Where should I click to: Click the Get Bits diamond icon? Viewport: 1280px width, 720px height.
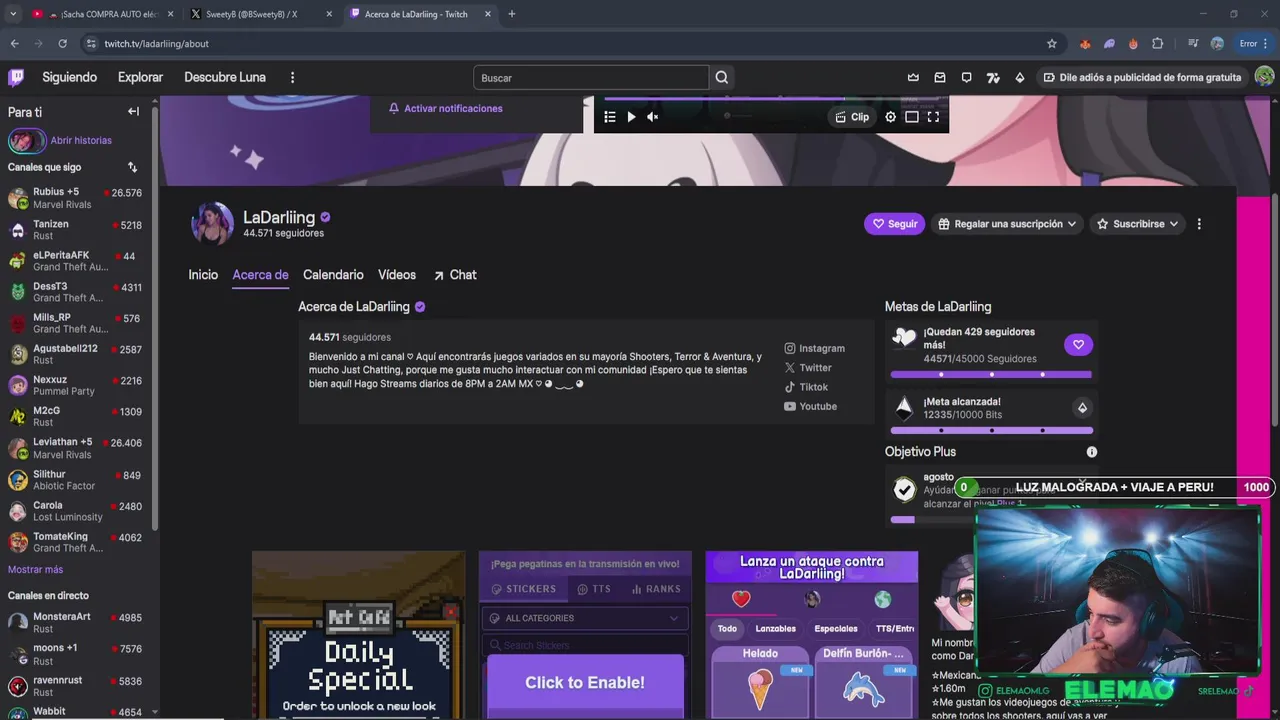pyautogui.click(x=1019, y=77)
